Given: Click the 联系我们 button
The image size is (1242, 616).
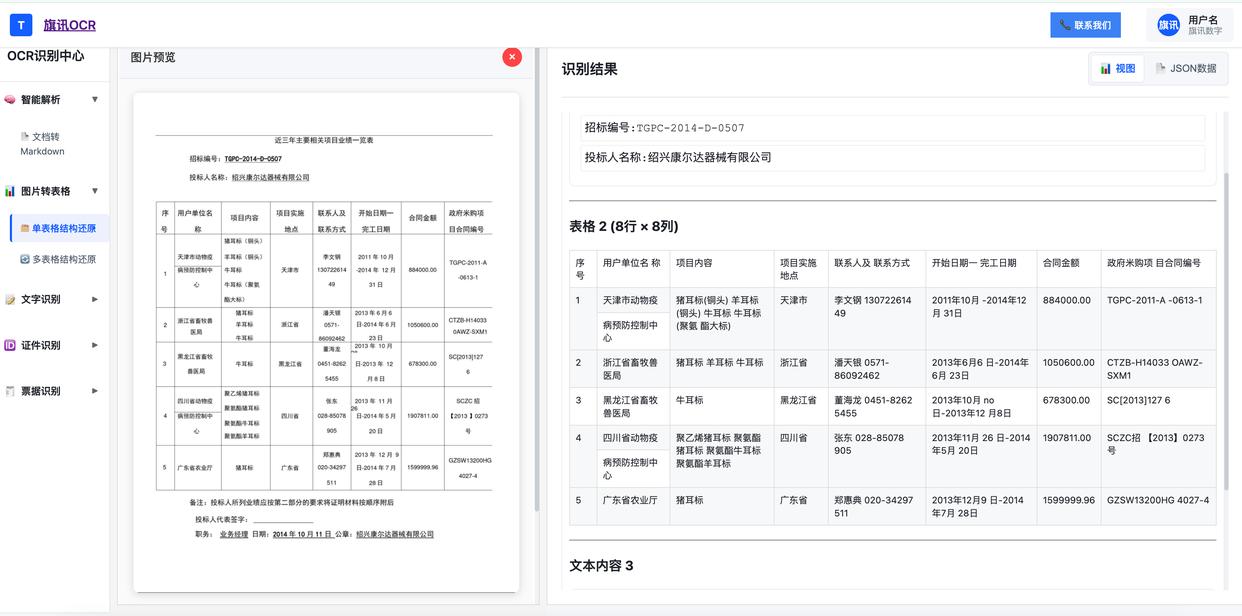Looking at the screenshot, I should pos(1085,25).
